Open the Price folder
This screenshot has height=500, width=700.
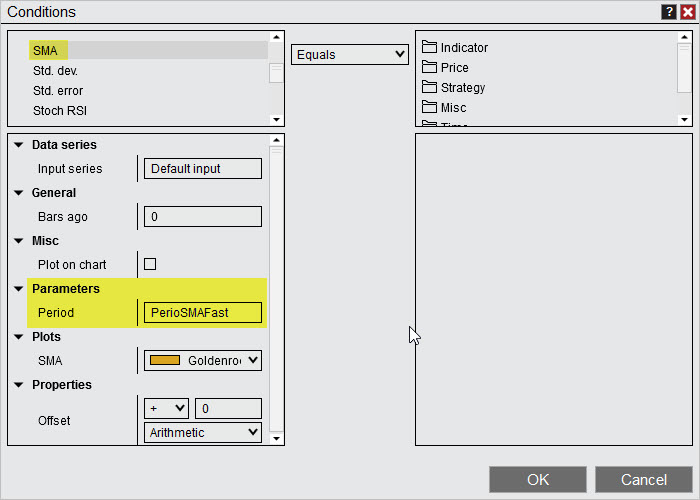pos(445,67)
